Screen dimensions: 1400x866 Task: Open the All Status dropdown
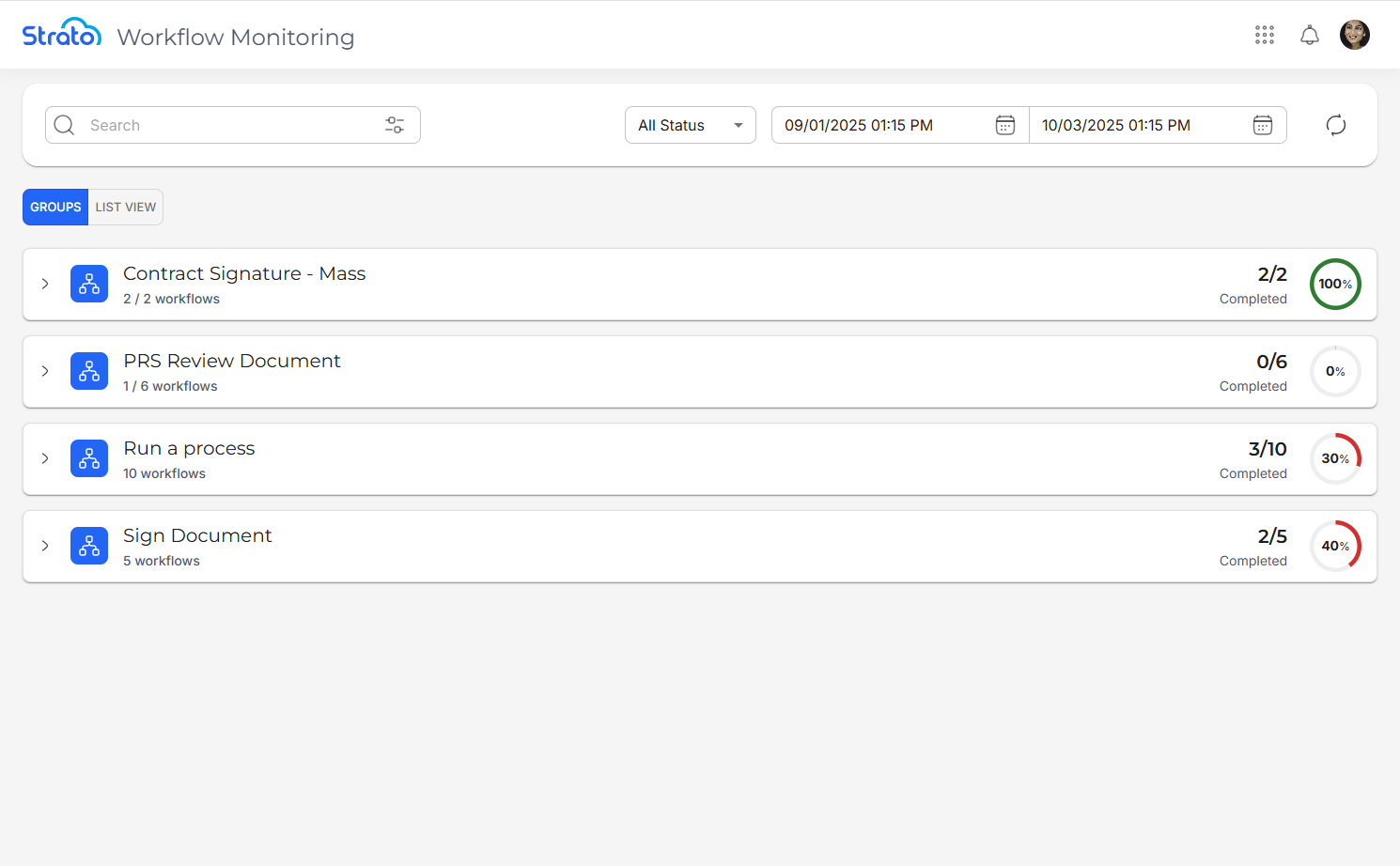[x=690, y=125]
